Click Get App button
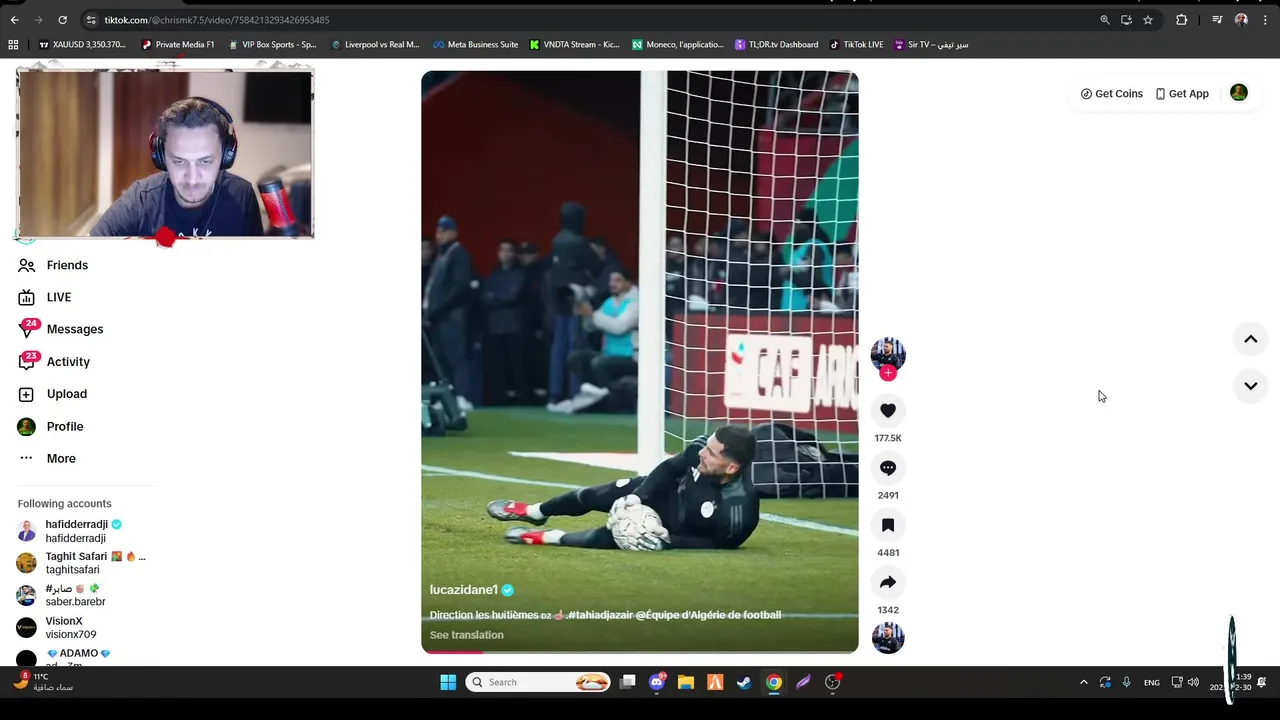The height and width of the screenshot is (720, 1280). pos(1182,94)
